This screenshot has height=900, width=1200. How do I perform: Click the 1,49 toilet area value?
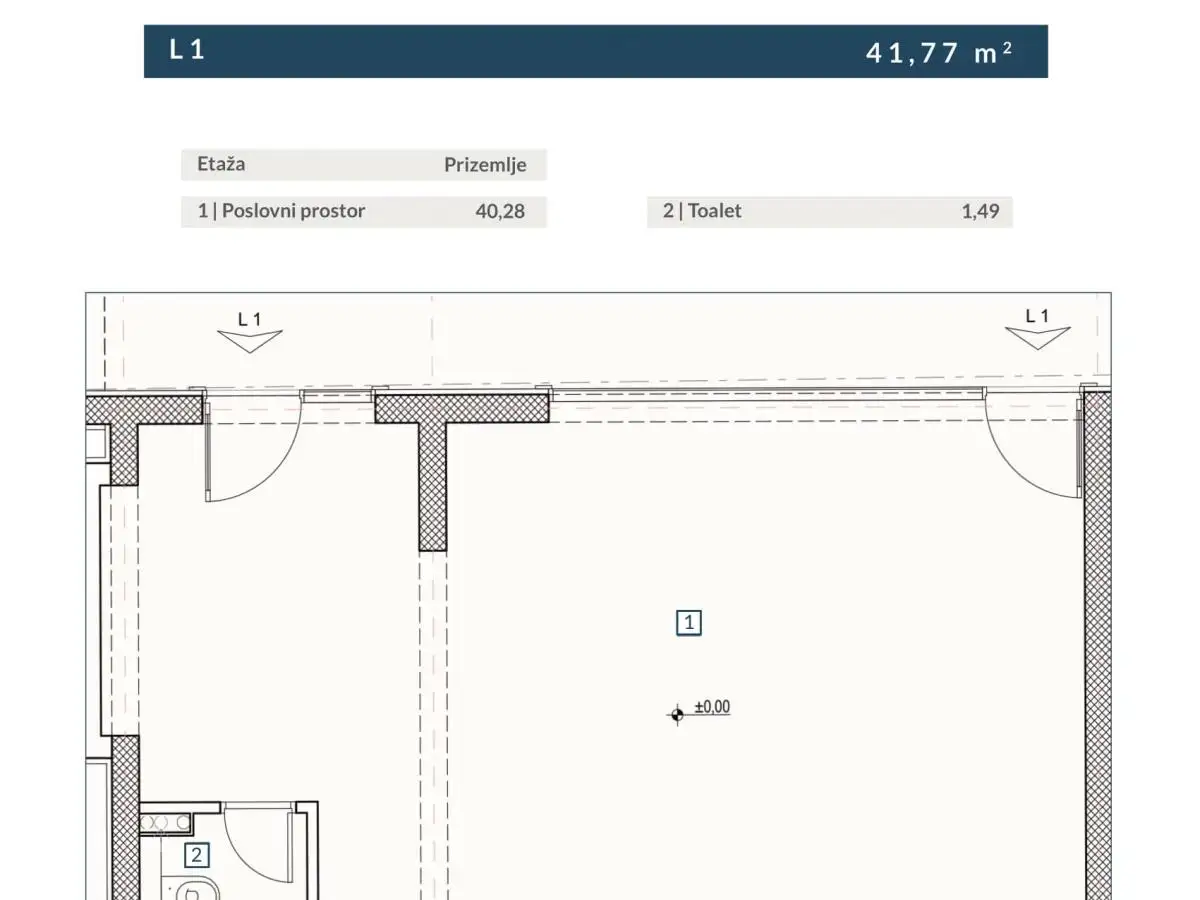pos(980,211)
